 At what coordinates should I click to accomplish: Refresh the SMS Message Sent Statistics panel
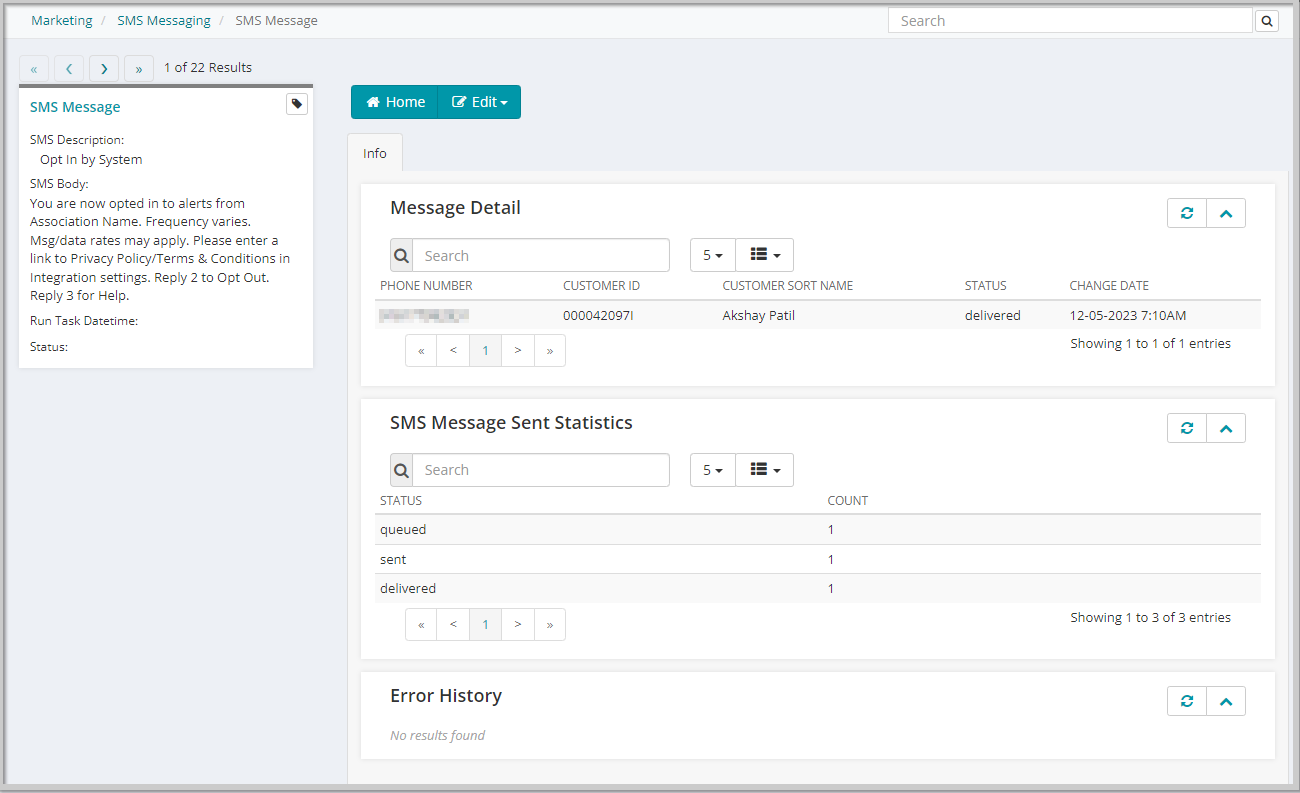1186,427
